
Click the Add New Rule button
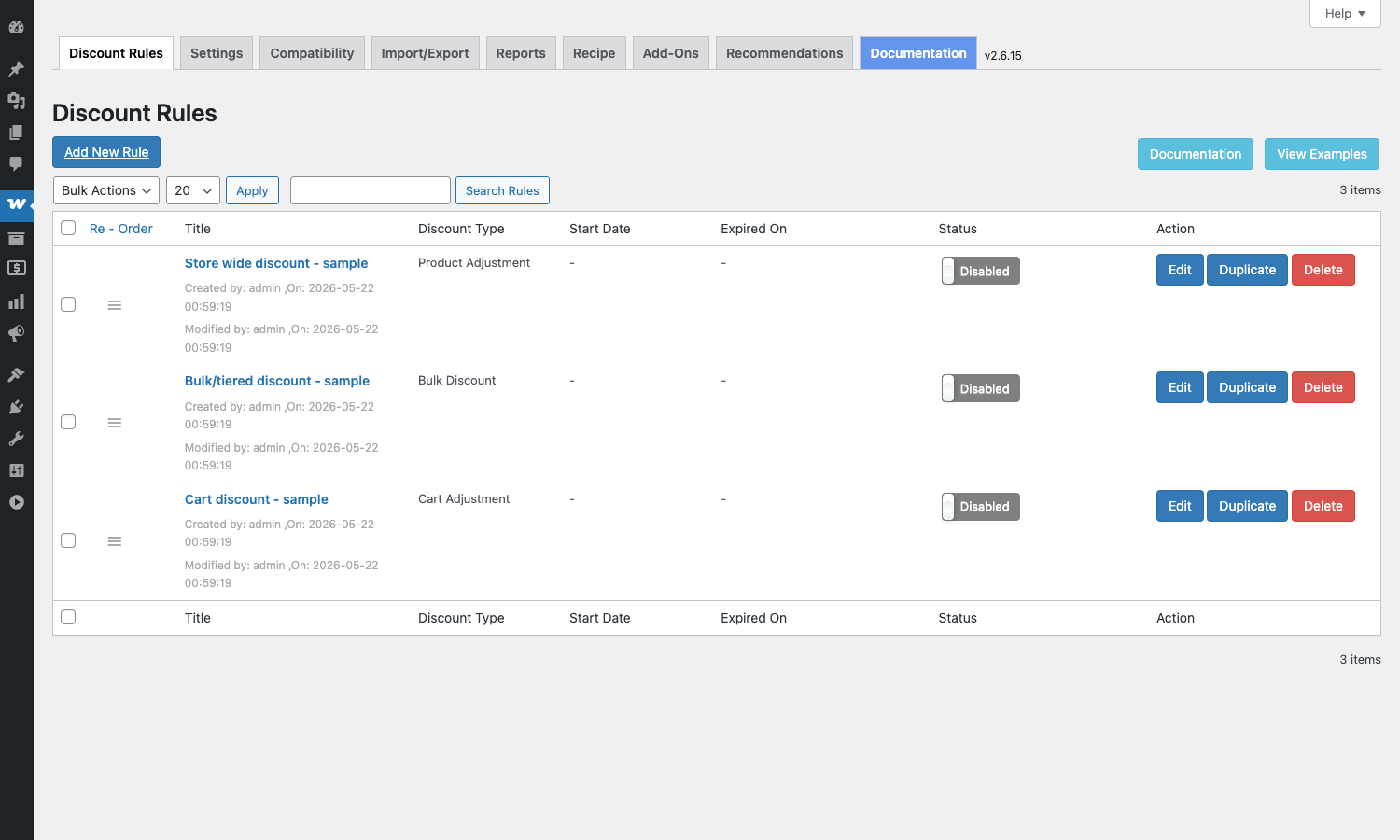click(x=106, y=152)
